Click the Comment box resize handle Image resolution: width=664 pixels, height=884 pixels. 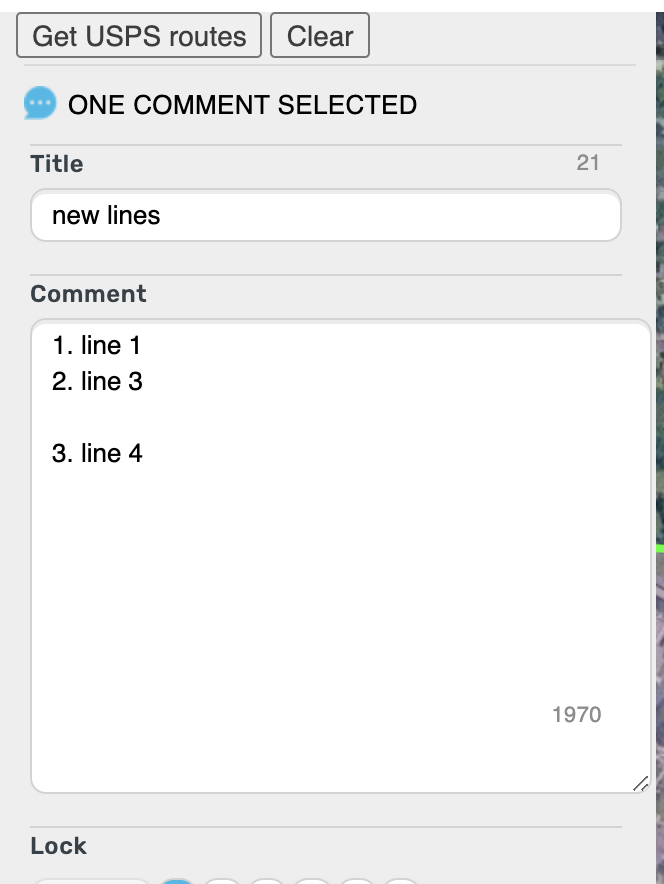(x=640, y=783)
